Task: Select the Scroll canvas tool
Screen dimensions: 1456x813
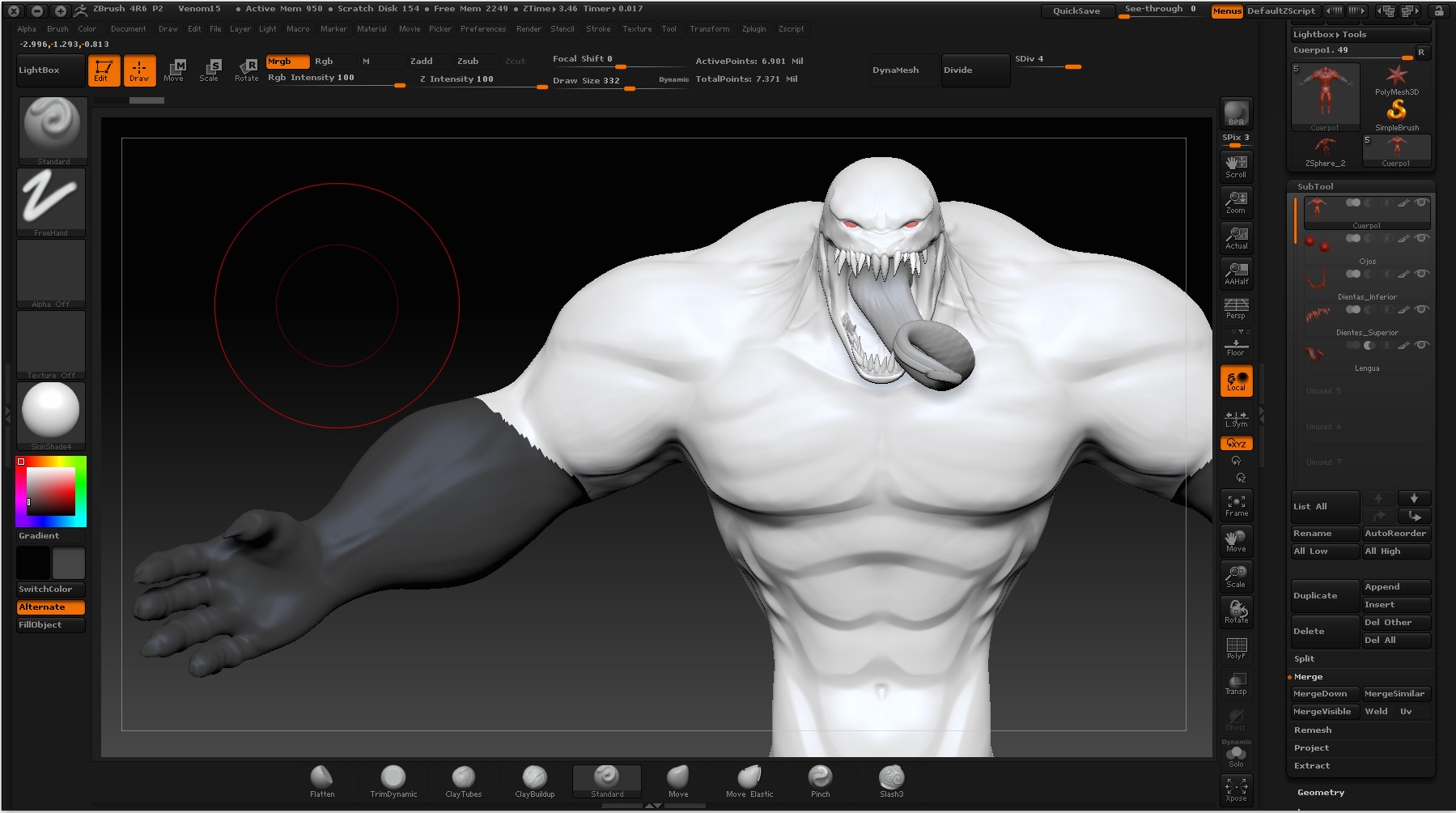Action: tap(1236, 166)
